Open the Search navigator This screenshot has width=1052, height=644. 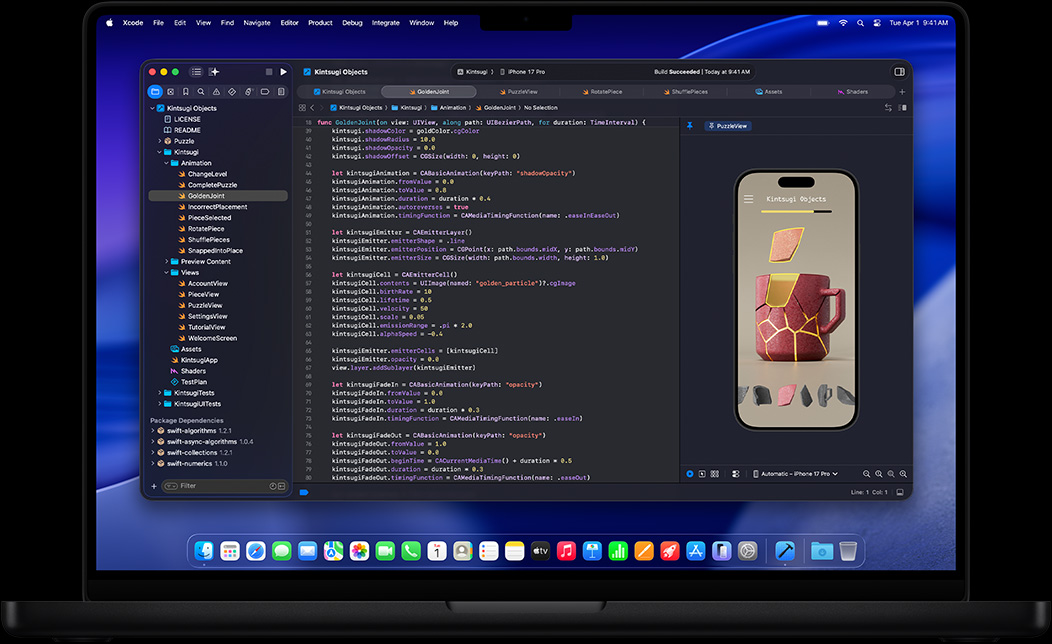pyautogui.click(x=201, y=91)
